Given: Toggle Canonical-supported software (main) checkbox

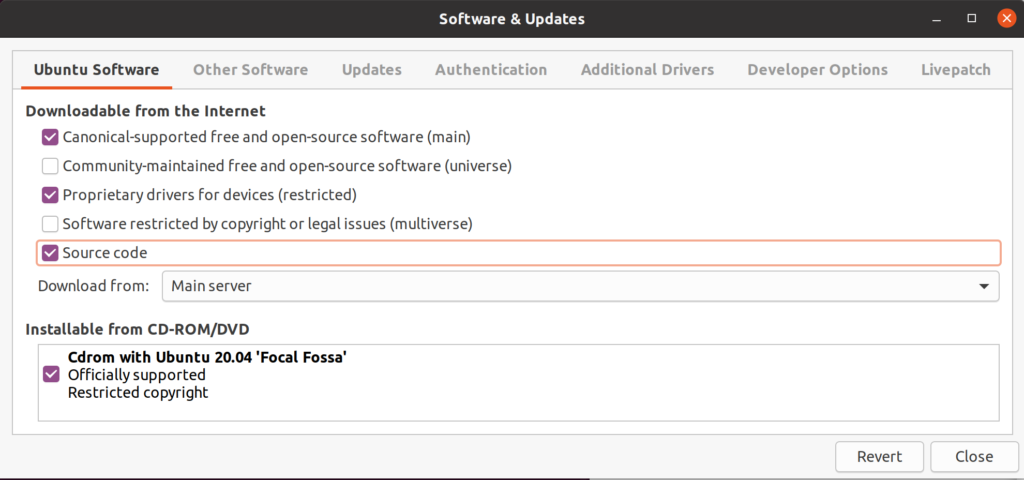Looking at the screenshot, I should click(50, 137).
